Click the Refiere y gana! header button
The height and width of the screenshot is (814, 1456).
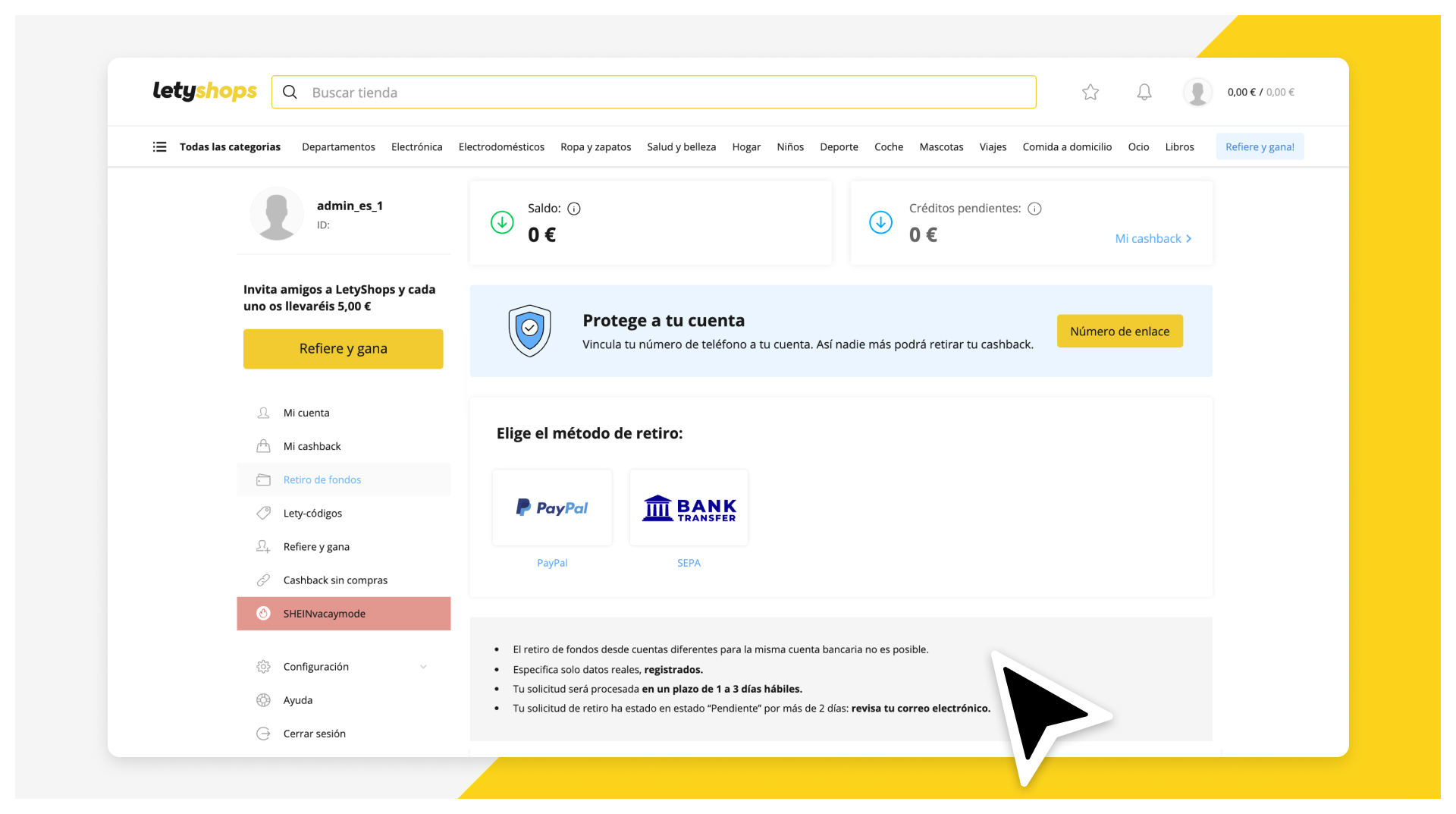click(1260, 146)
